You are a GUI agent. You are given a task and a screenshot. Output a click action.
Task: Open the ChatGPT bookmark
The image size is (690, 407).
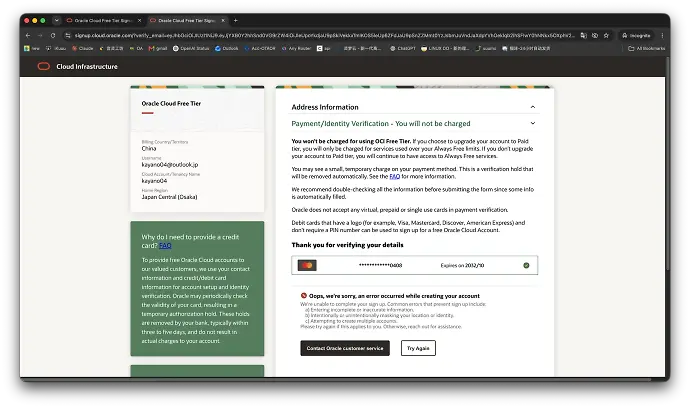403,48
